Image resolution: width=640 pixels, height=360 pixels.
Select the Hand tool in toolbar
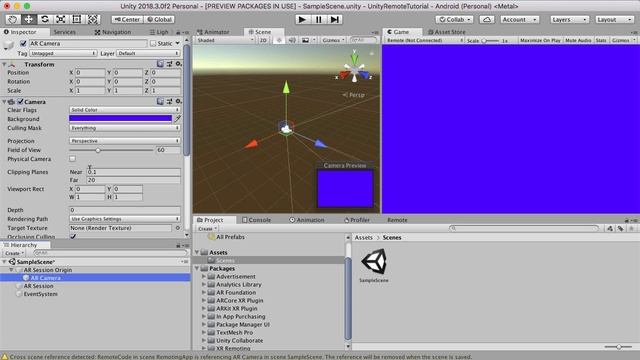coord(13,19)
